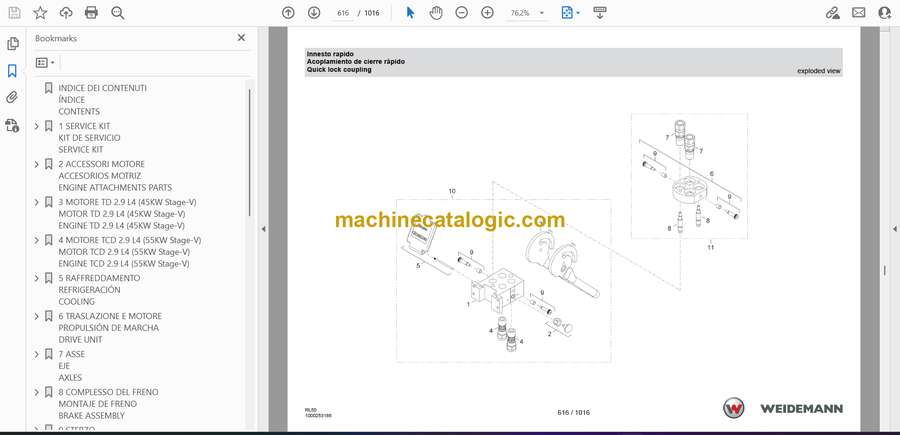Viewport: 900px width, 435px height.
Task: Expand the 2 ACCESSORI MOTORE bookmark
Action: tap(37, 164)
